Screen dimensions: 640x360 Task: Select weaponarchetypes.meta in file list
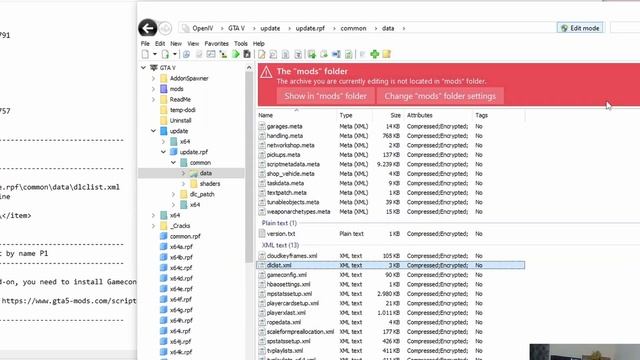click(298, 212)
